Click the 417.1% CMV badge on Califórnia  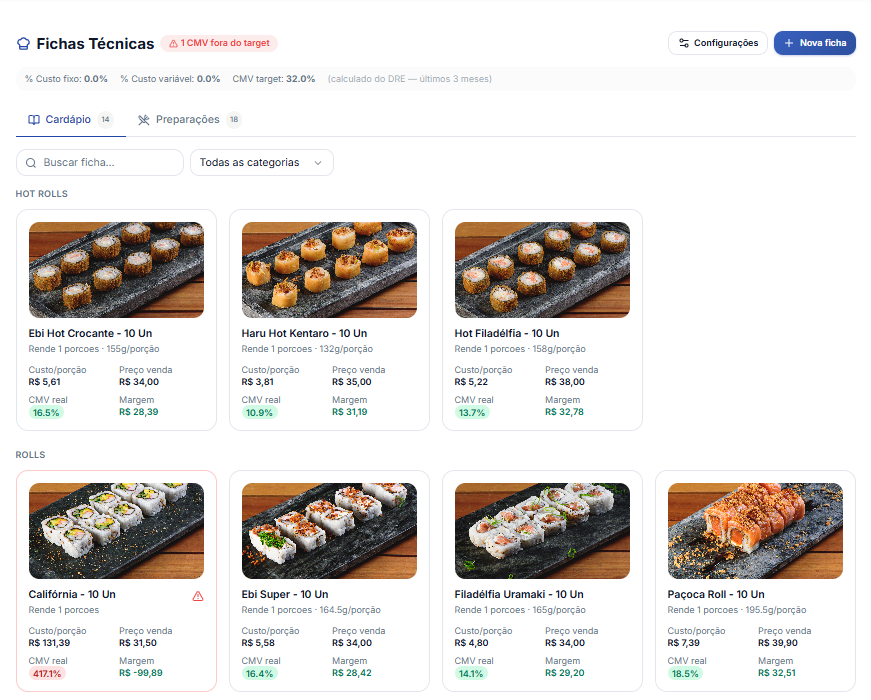click(47, 673)
